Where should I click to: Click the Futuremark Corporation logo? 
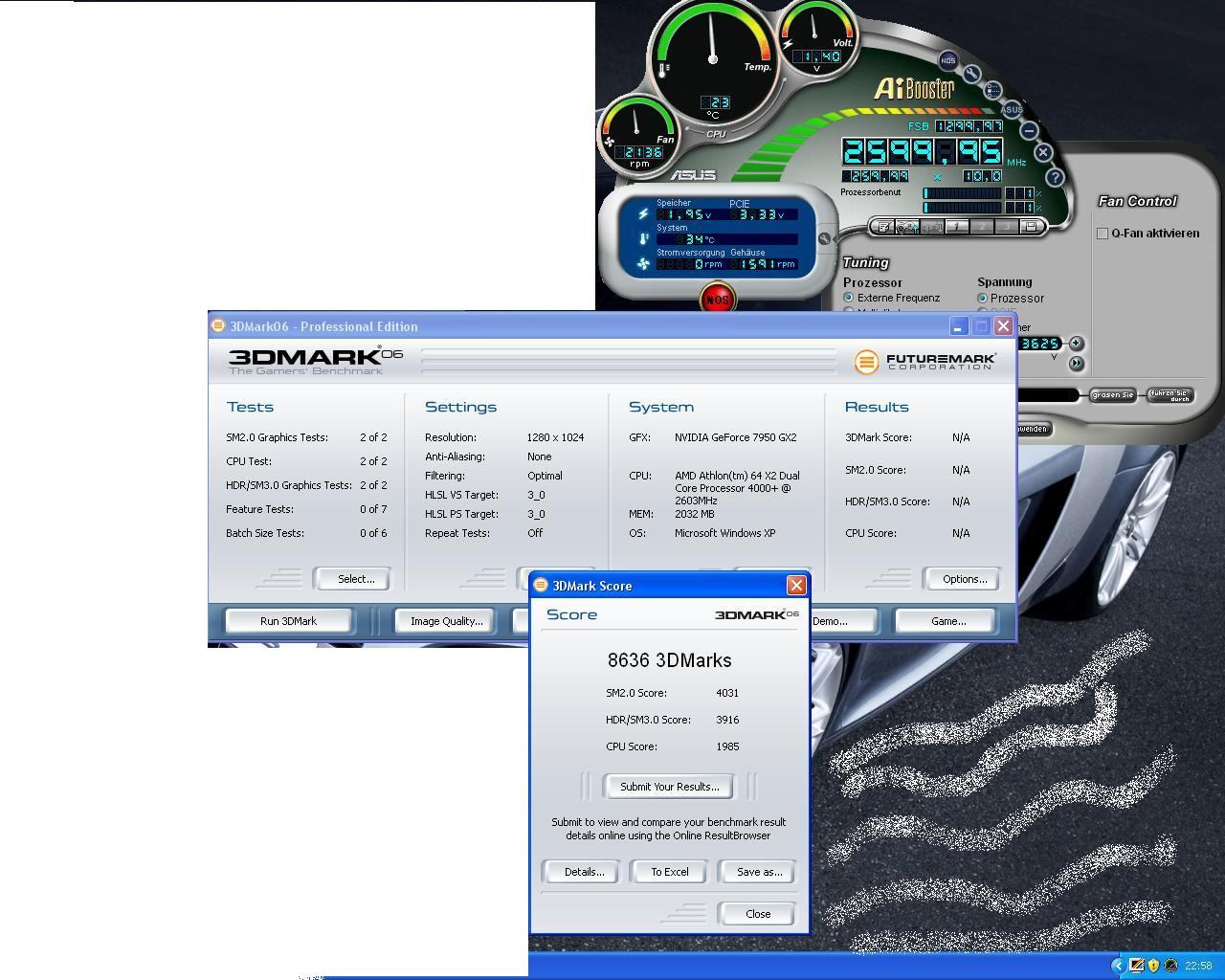(x=925, y=362)
